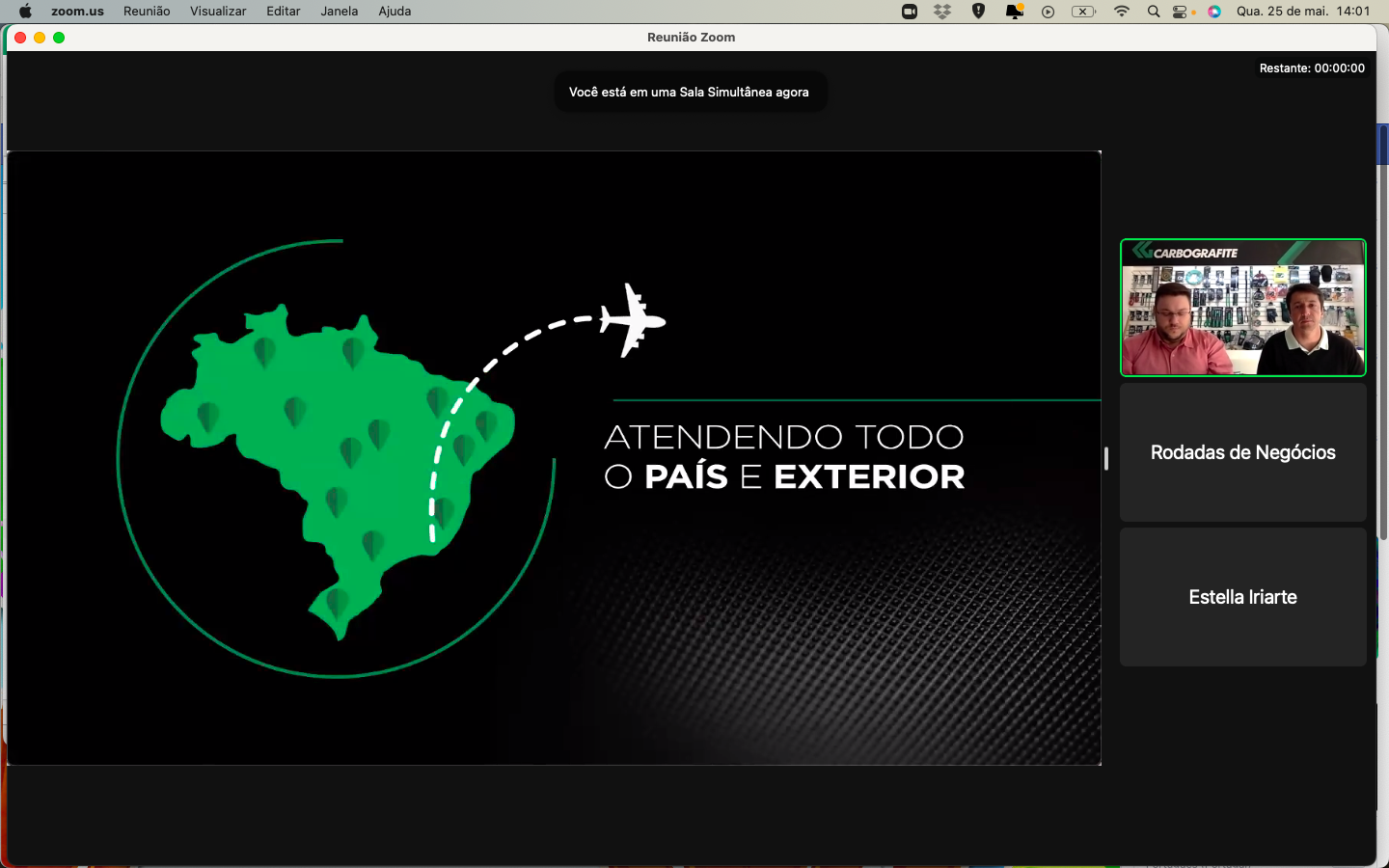Viewport: 1389px width, 868px height.
Task: Select the Rodadas de Negócios participant tile
Action: (1242, 452)
